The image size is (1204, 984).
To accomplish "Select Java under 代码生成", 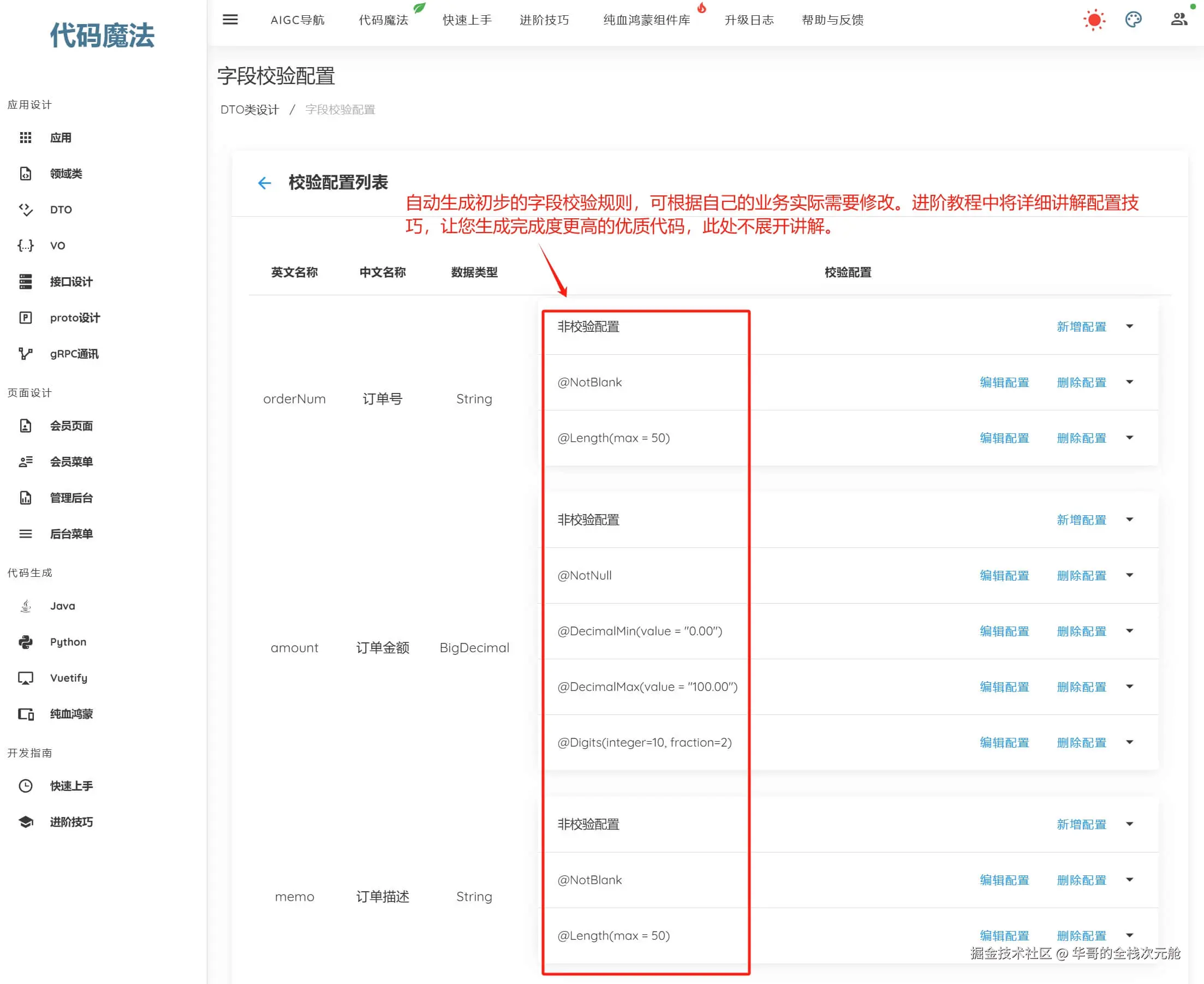I will (x=62, y=606).
